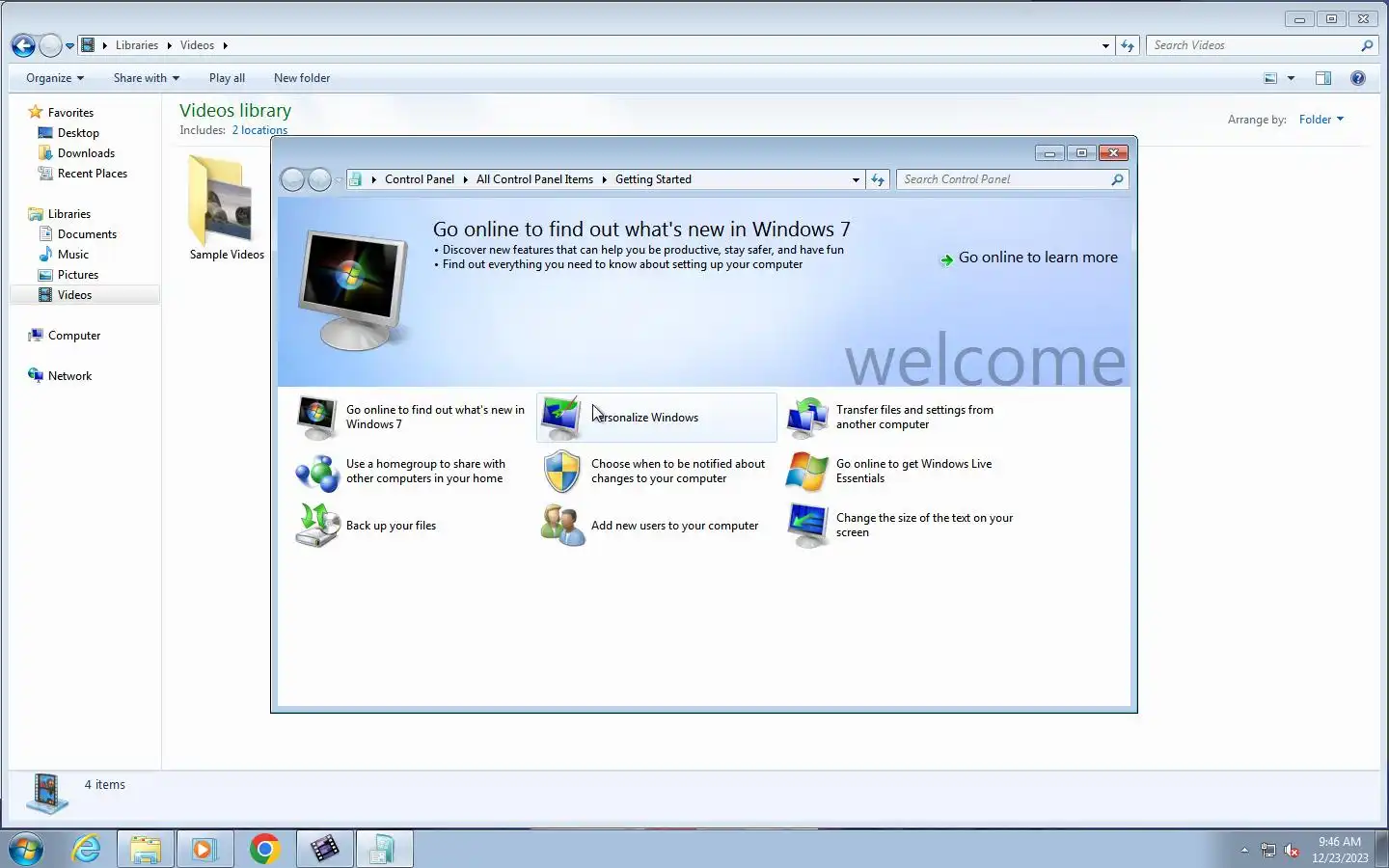The width and height of the screenshot is (1389, 868).
Task: Select Desktop under Favorites
Action: pyautogui.click(x=78, y=133)
